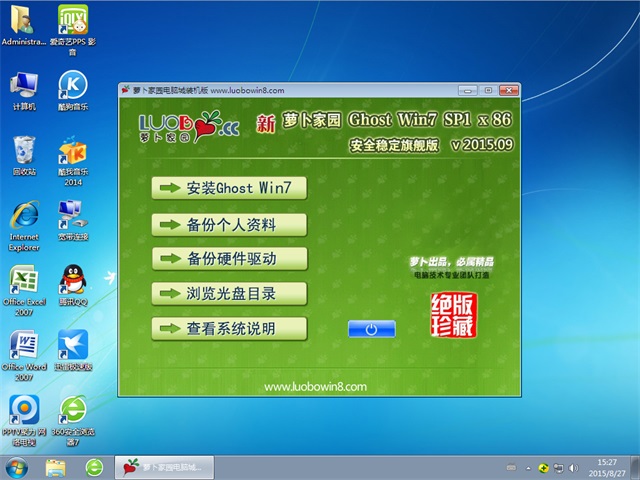Open the 爱奇艺PPS 影音 desktop icon
The width and height of the screenshot is (640, 480).
tap(72, 21)
